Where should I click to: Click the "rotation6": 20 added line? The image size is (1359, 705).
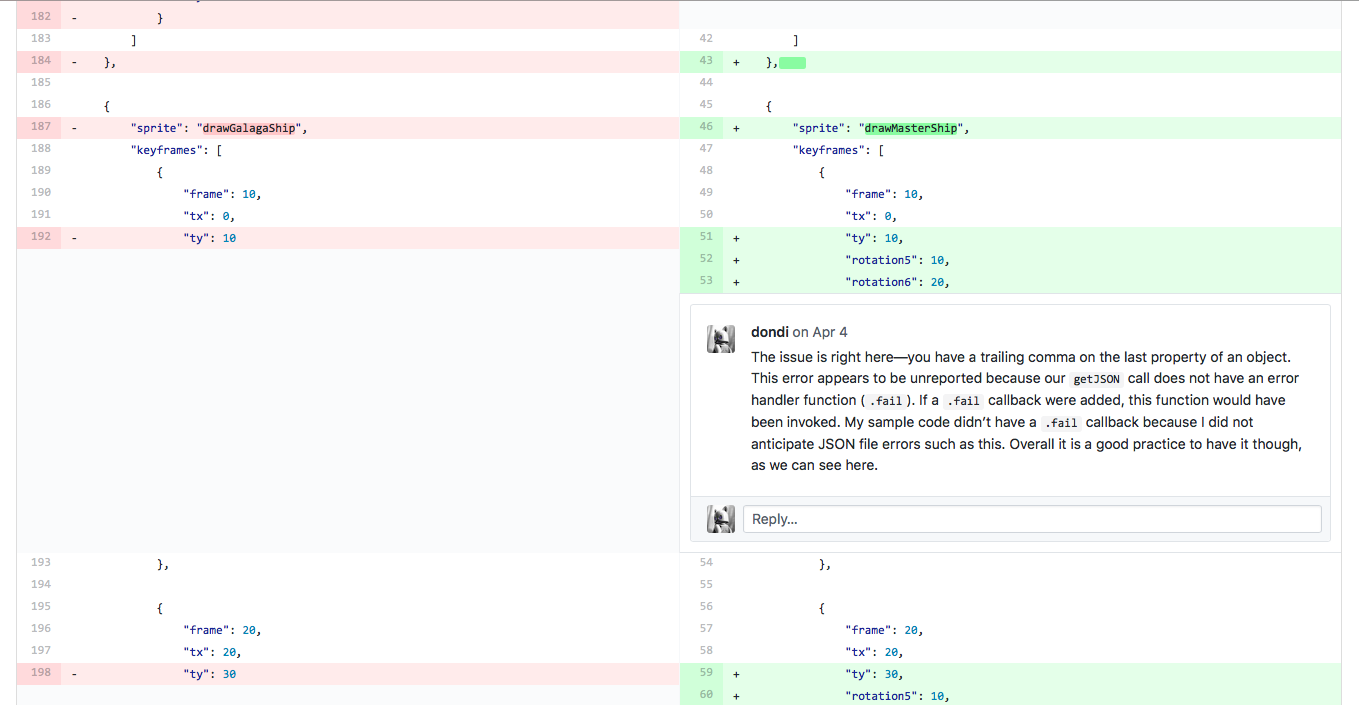[896, 282]
